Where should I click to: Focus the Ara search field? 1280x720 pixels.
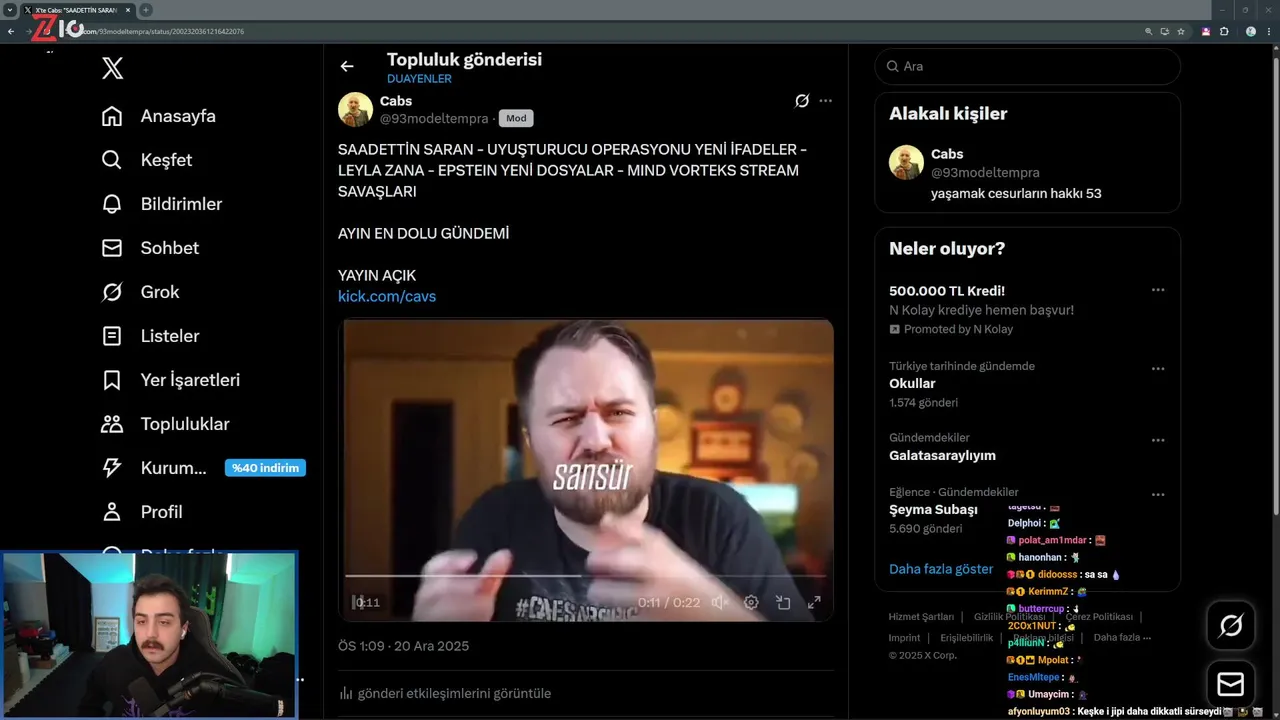coord(1028,66)
